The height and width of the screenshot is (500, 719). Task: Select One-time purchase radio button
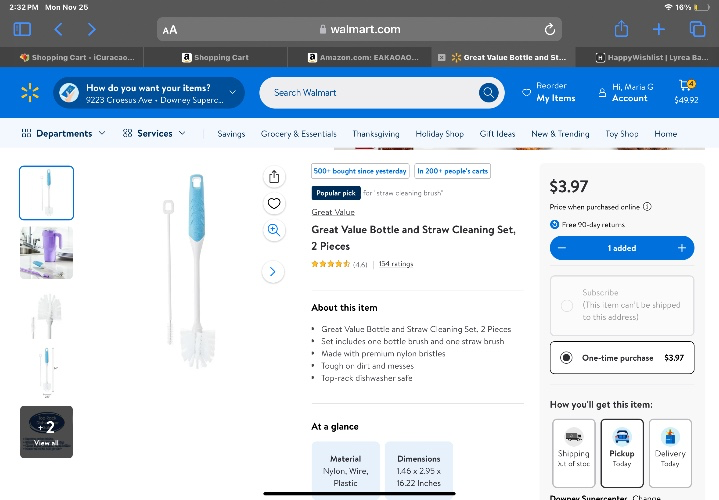(x=566, y=357)
